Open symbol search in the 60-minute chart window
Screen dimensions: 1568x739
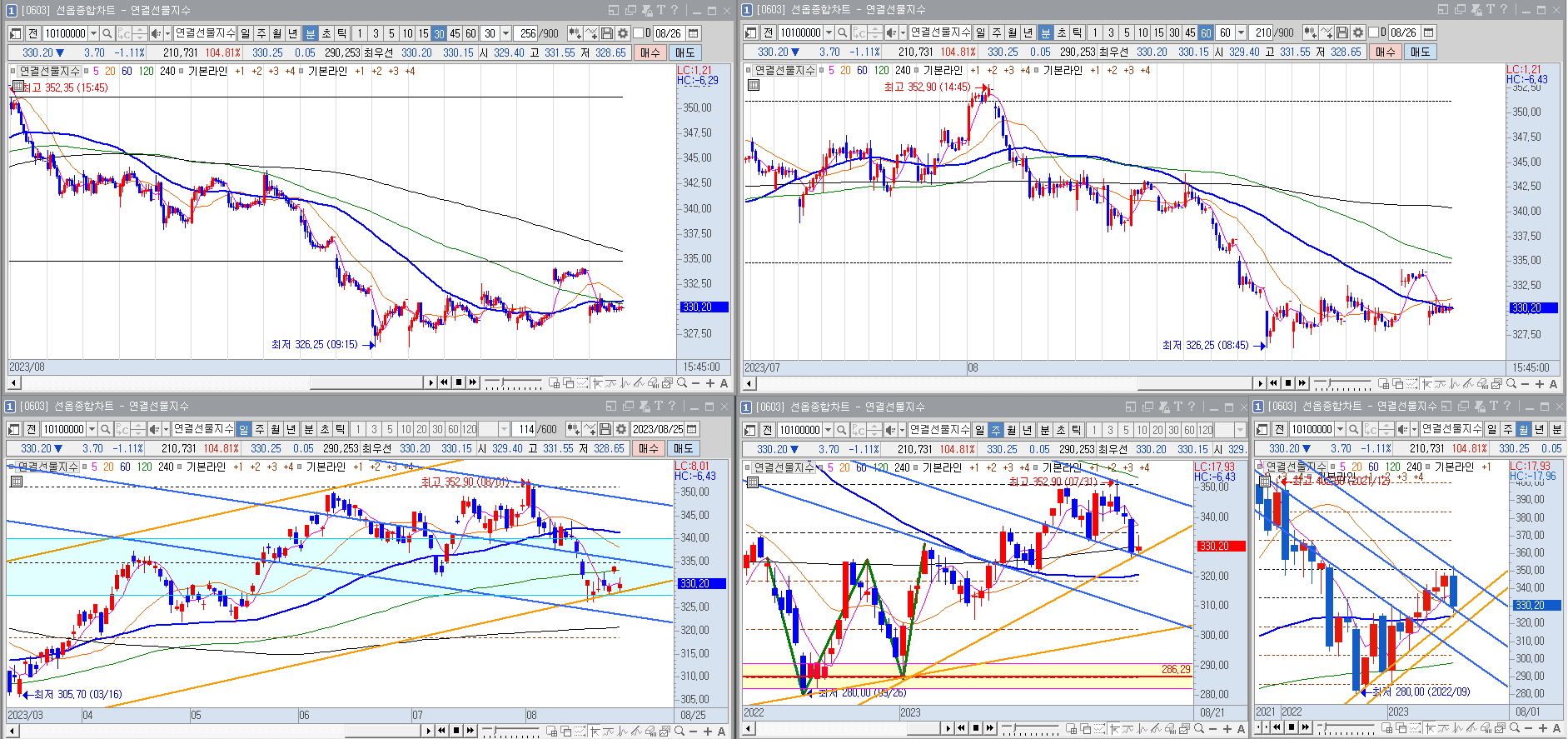pyautogui.click(x=842, y=32)
